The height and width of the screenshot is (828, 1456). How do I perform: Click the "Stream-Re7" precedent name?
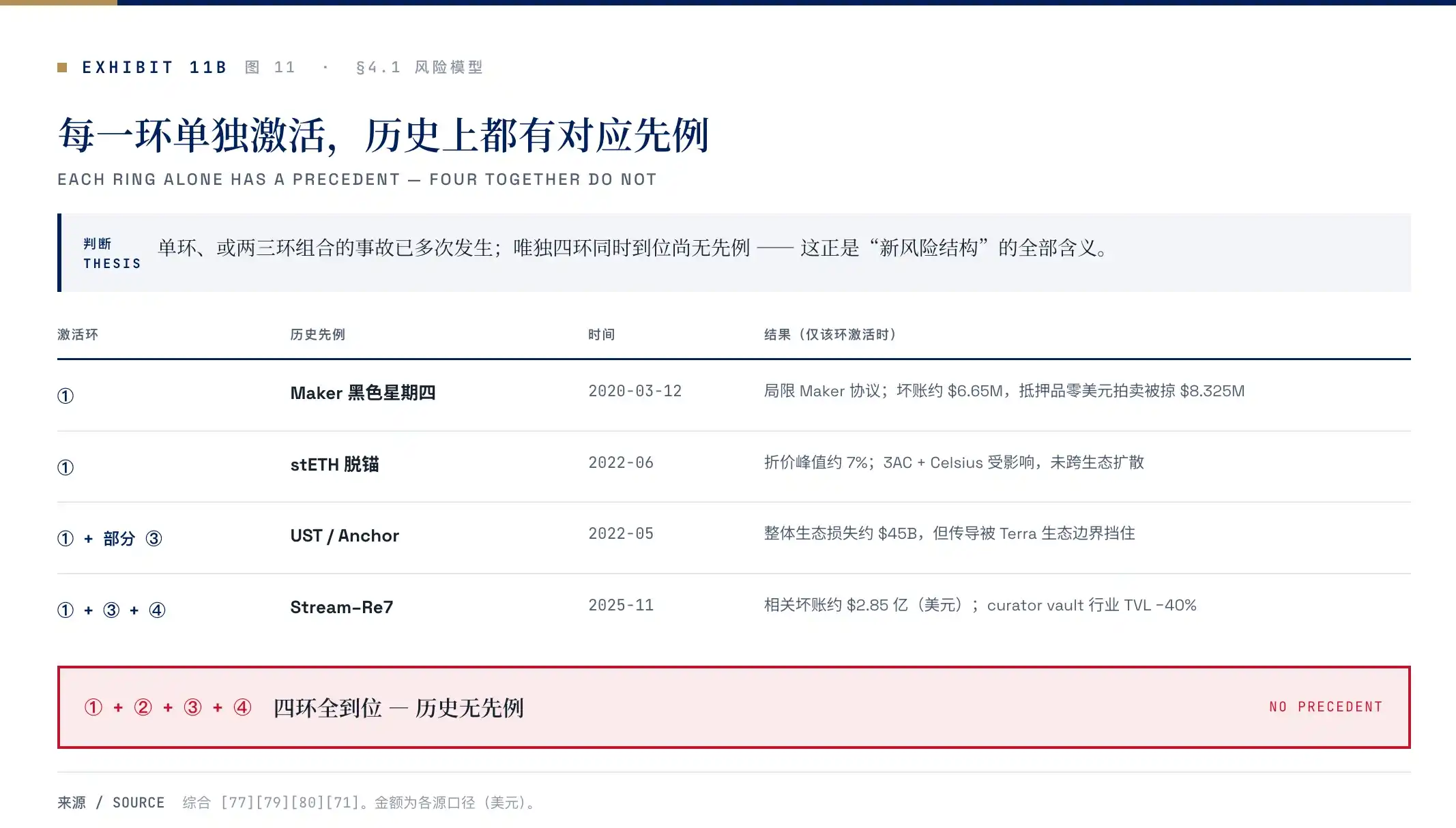point(342,607)
